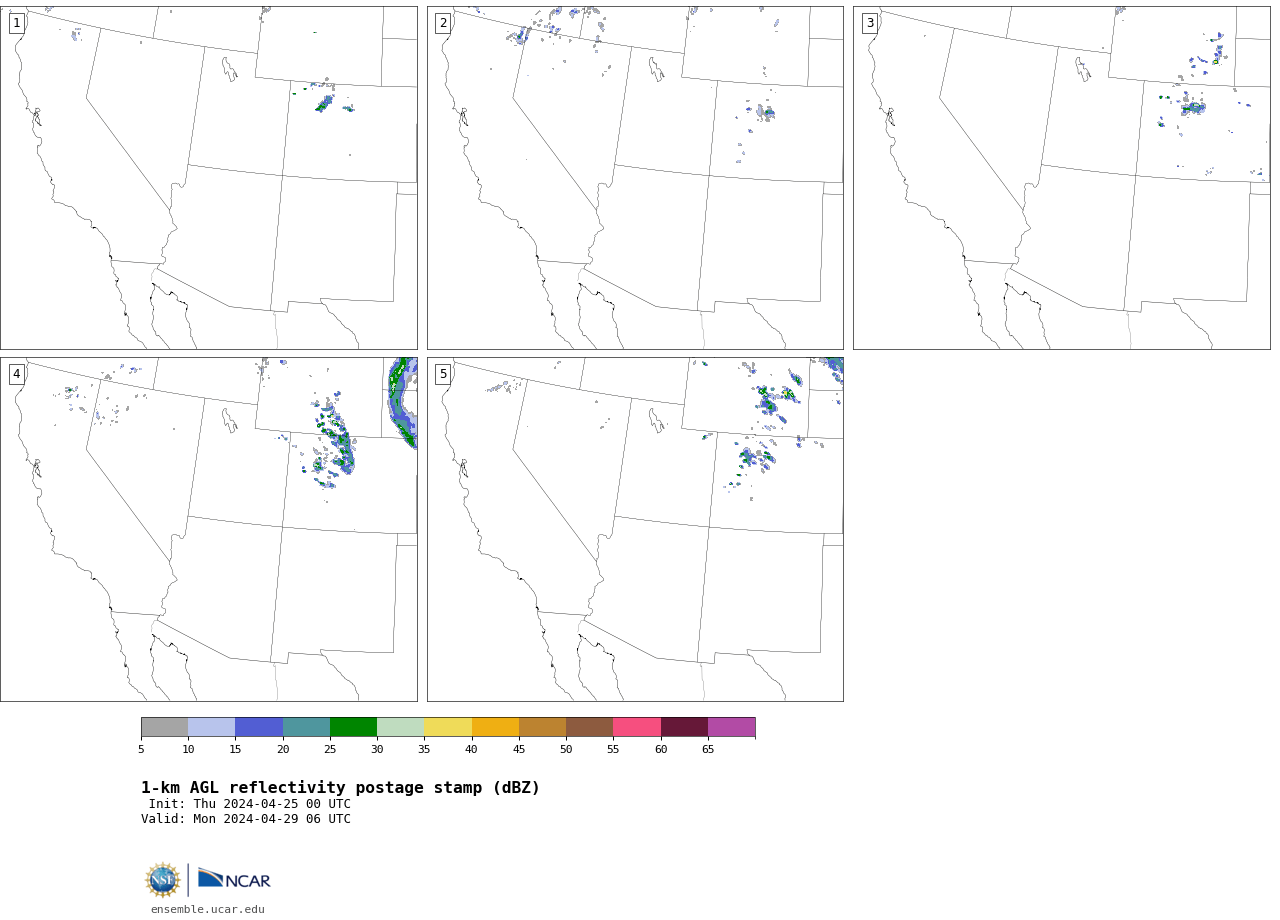Image resolution: width=1280 pixels, height=920 pixels.
Task: Click the number 4 panel label
Action: [x=16, y=374]
